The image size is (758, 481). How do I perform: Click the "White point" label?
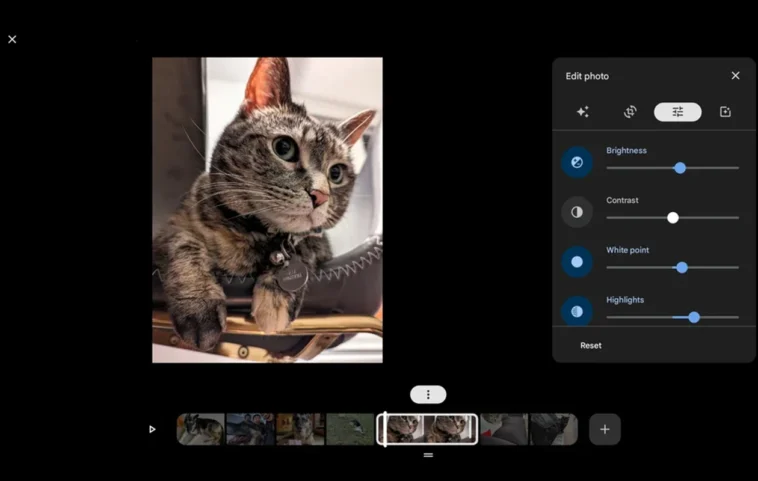click(x=627, y=250)
